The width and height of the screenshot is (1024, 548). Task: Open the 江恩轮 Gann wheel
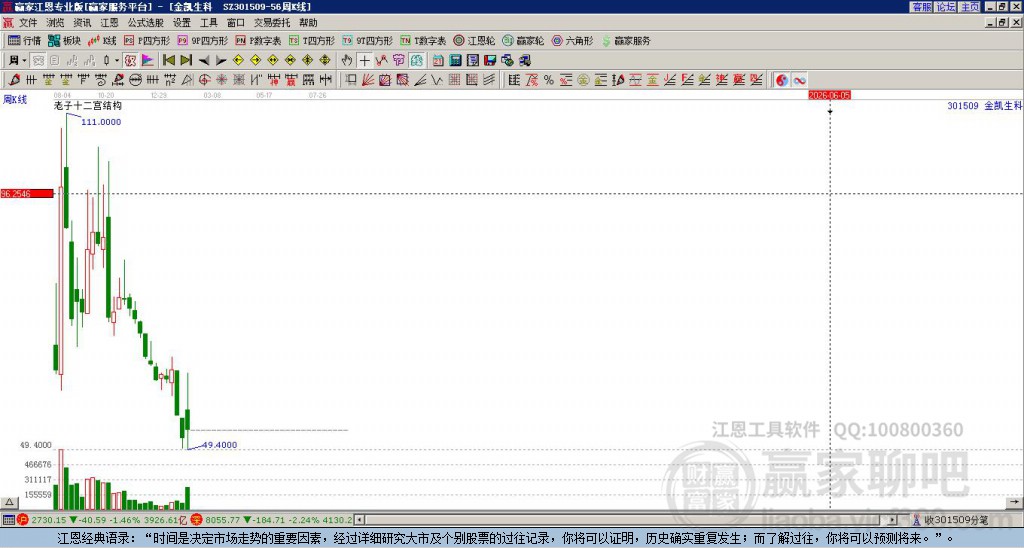pos(474,40)
